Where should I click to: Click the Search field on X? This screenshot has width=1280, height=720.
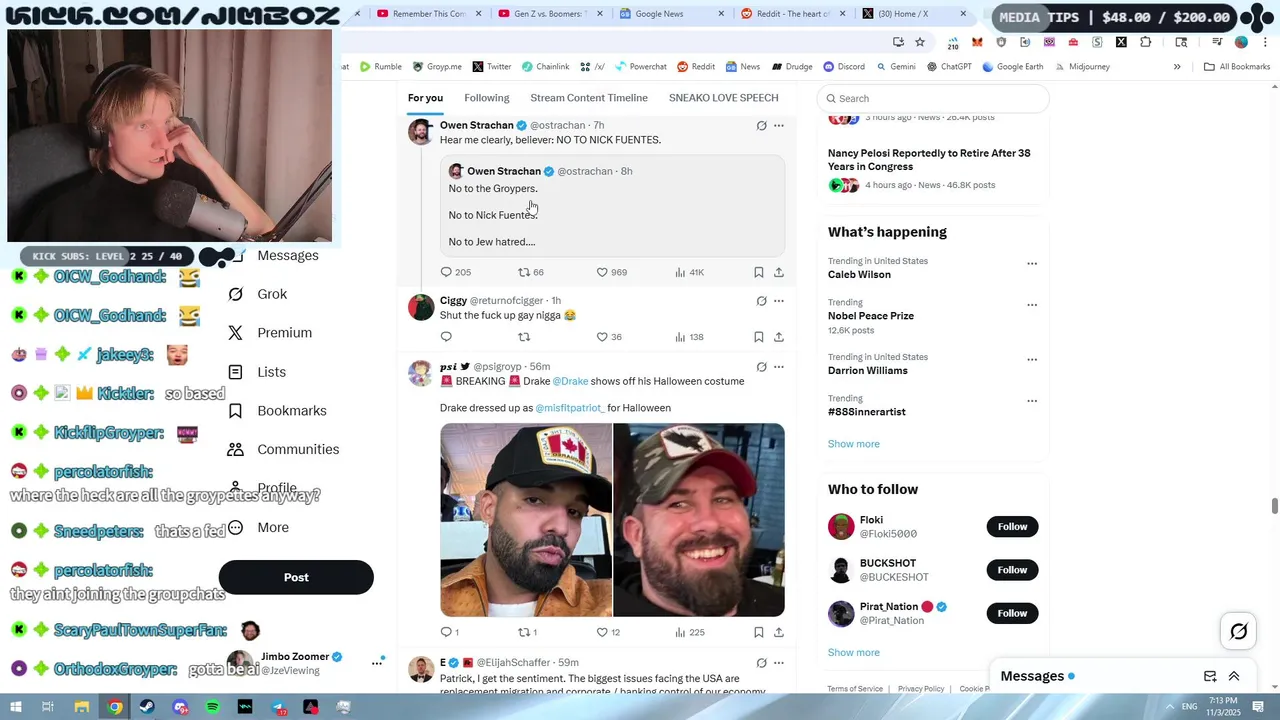tap(933, 98)
